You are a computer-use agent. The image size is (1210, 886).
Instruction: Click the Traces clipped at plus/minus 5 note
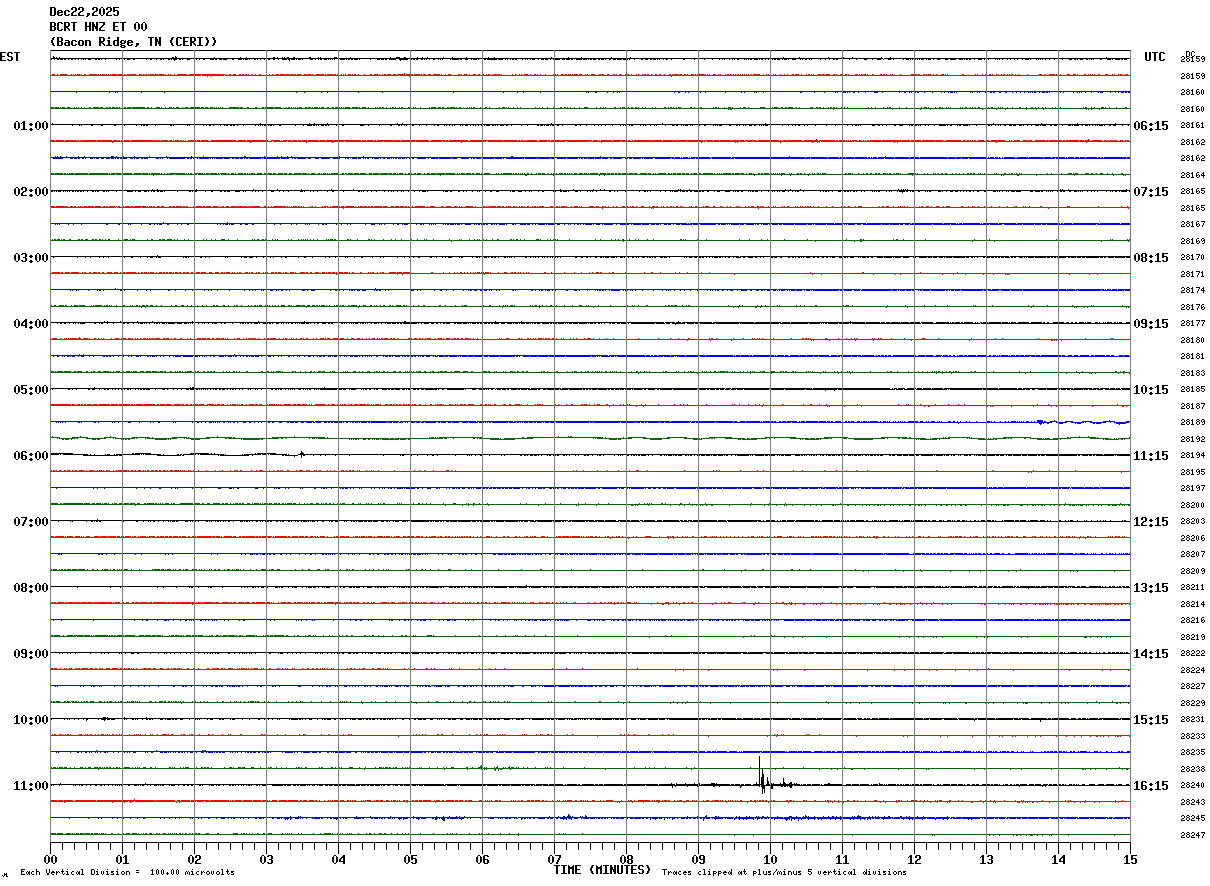coord(784,873)
